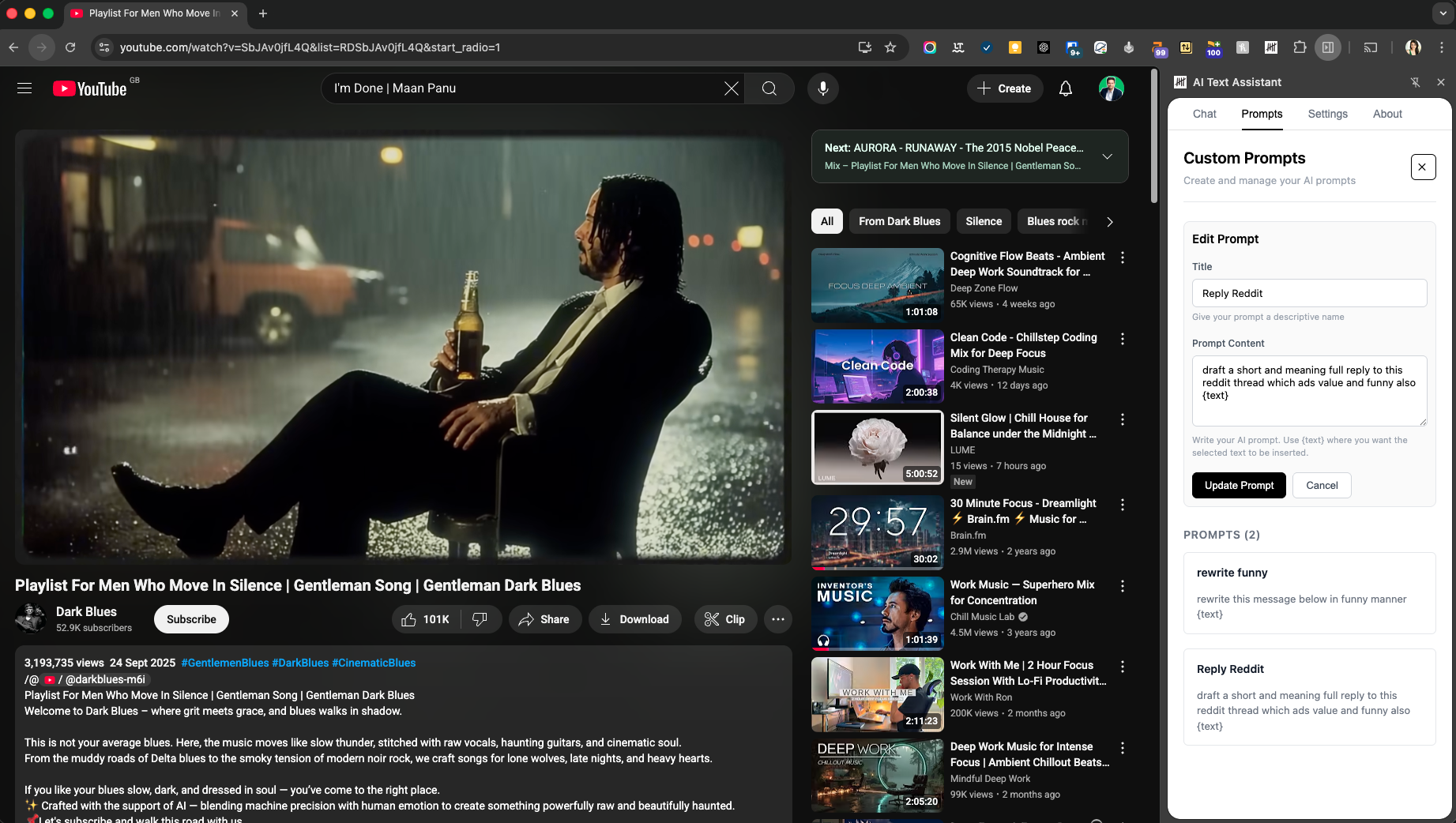Open the browser tab search dropdown
Viewport: 1456px width, 823px height.
click(1444, 13)
